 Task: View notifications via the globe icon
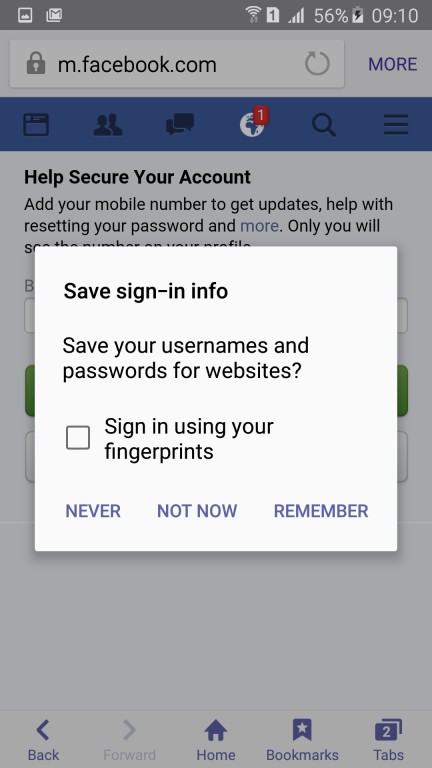click(x=253, y=123)
